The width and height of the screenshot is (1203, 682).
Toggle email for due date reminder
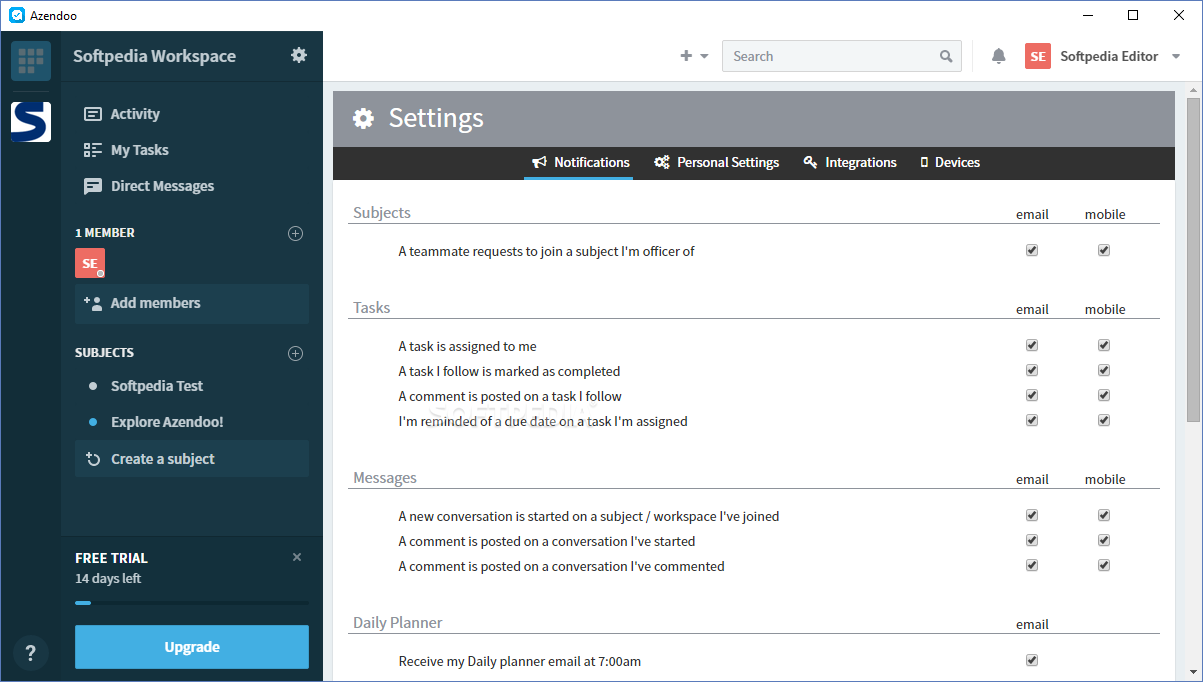tap(1032, 420)
